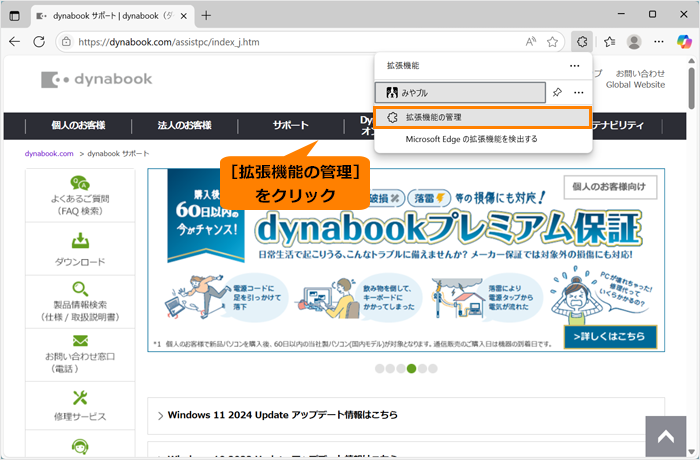Open 法人のお客様 navigation item

184,125
